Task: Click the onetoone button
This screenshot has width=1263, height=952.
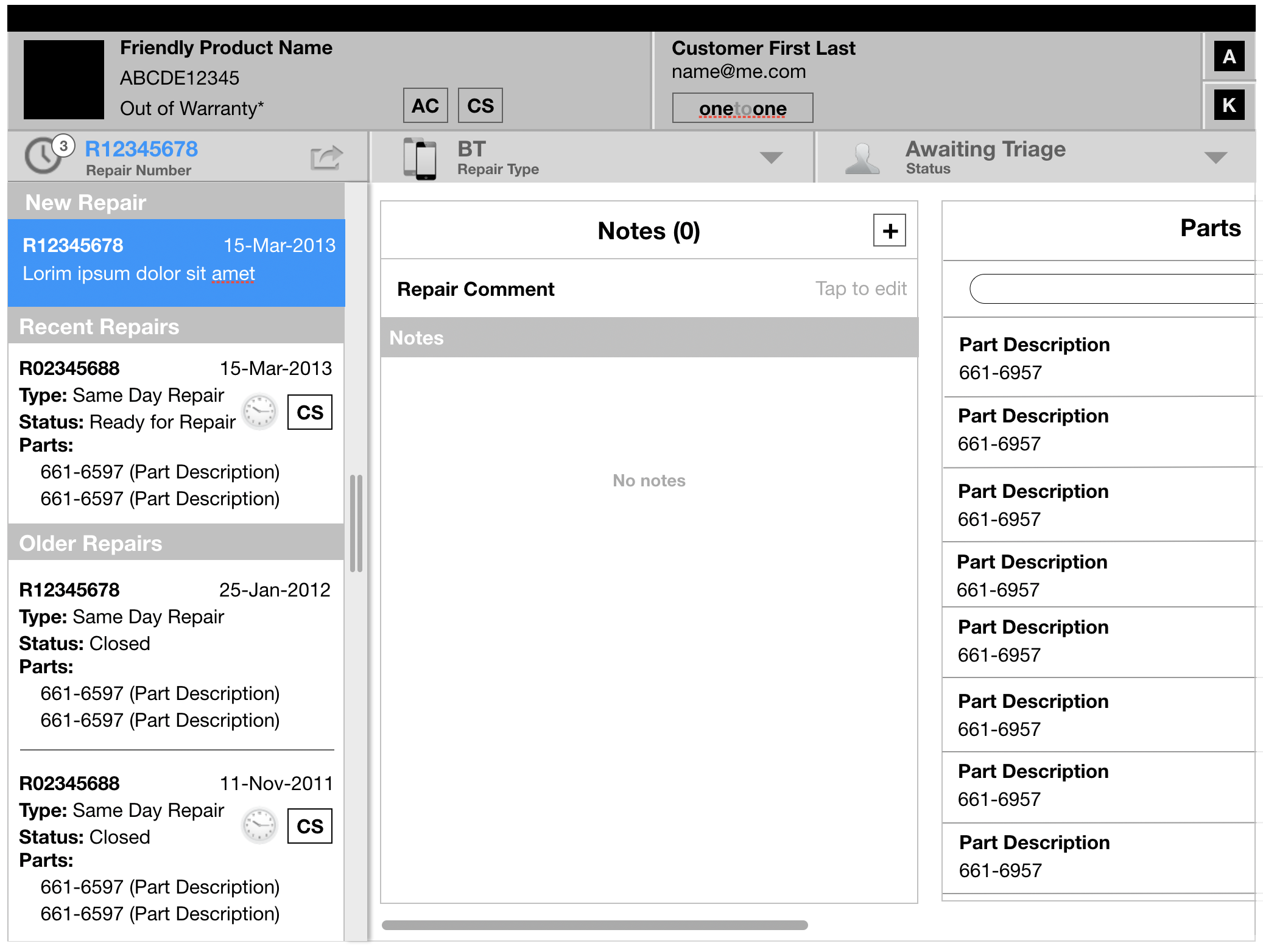Action: [x=742, y=108]
